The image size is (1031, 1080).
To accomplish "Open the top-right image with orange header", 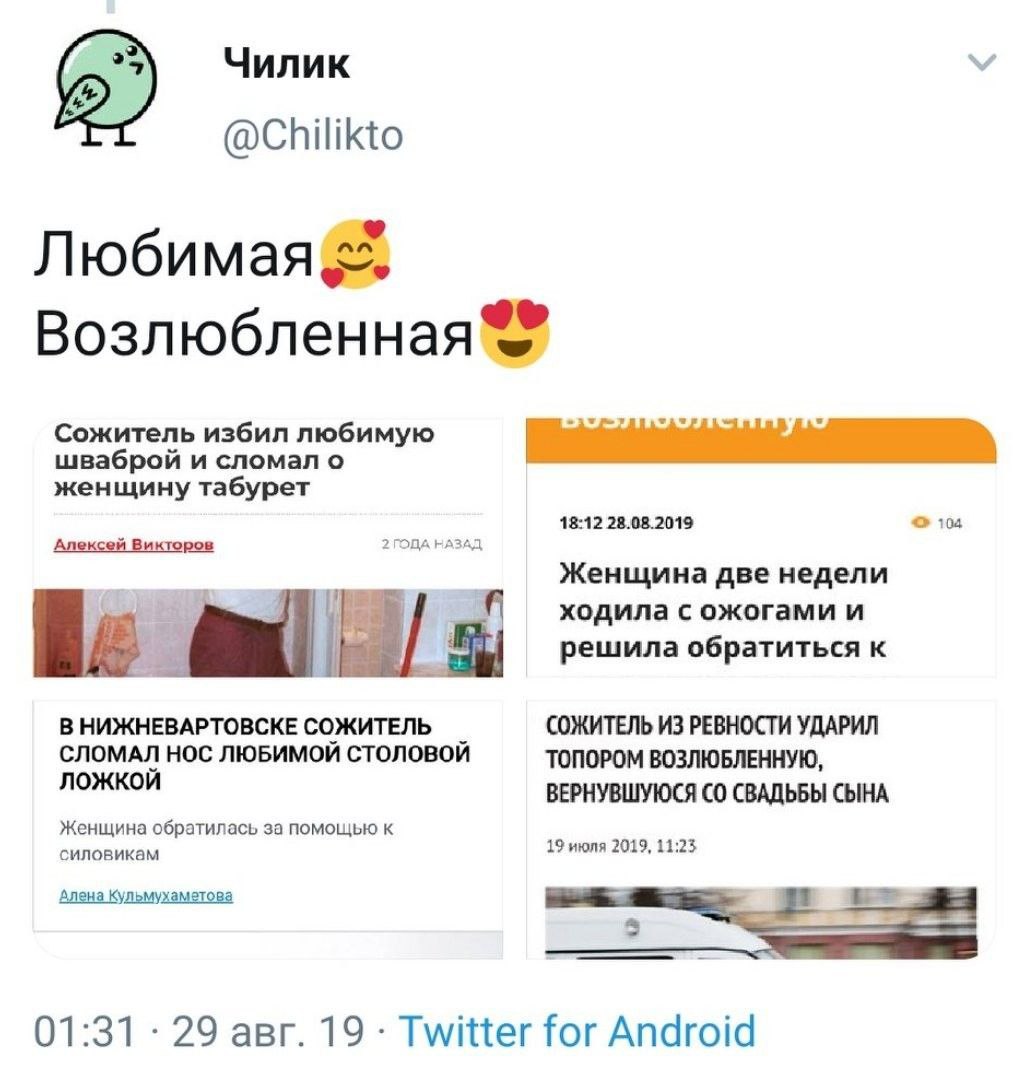I will tap(761, 548).
